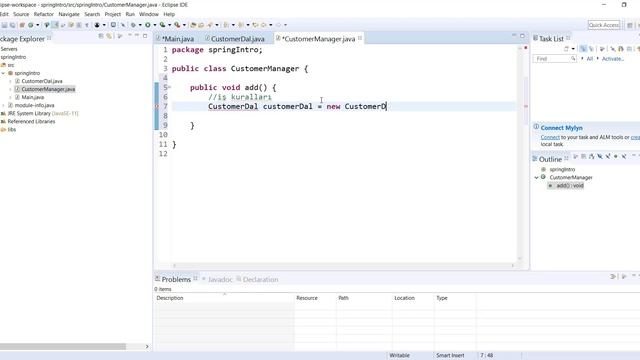Open the Project menu
The image size is (640, 360).
[x=113, y=14]
